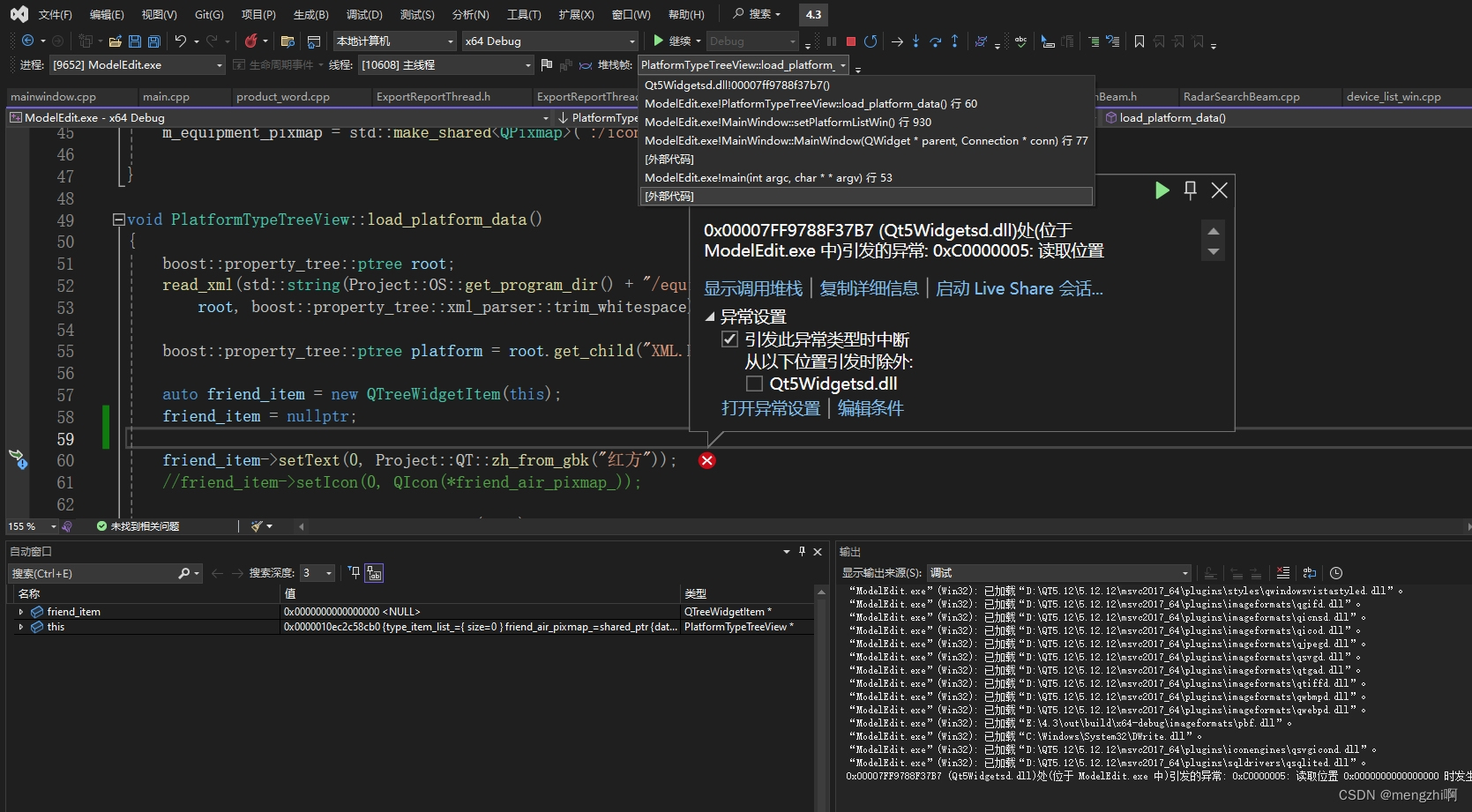Open the thread dropdown [10608]
This screenshot has width=1472, height=812.
[446, 65]
